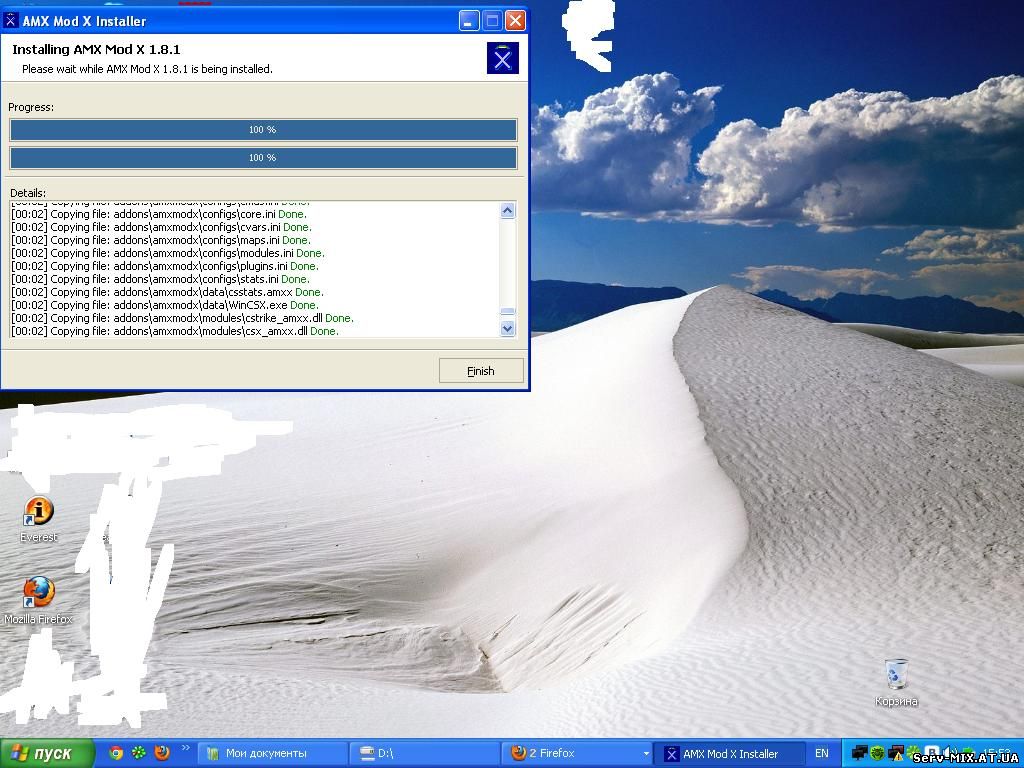Open the green Dr.Web spider tray icon
This screenshot has height=768, width=1024.
(877, 752)
